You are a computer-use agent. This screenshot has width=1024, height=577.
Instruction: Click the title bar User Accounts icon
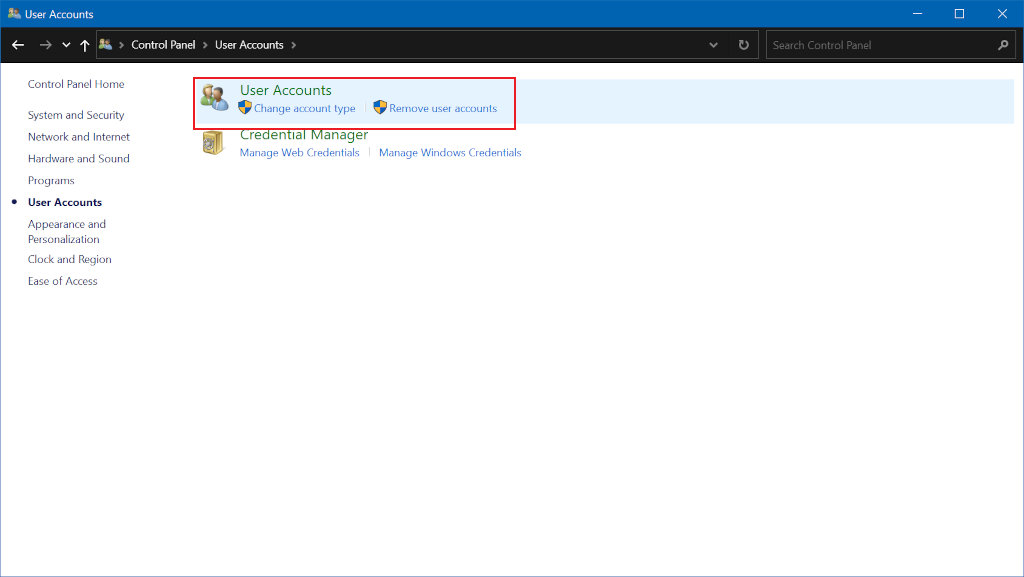click(14, 14)
